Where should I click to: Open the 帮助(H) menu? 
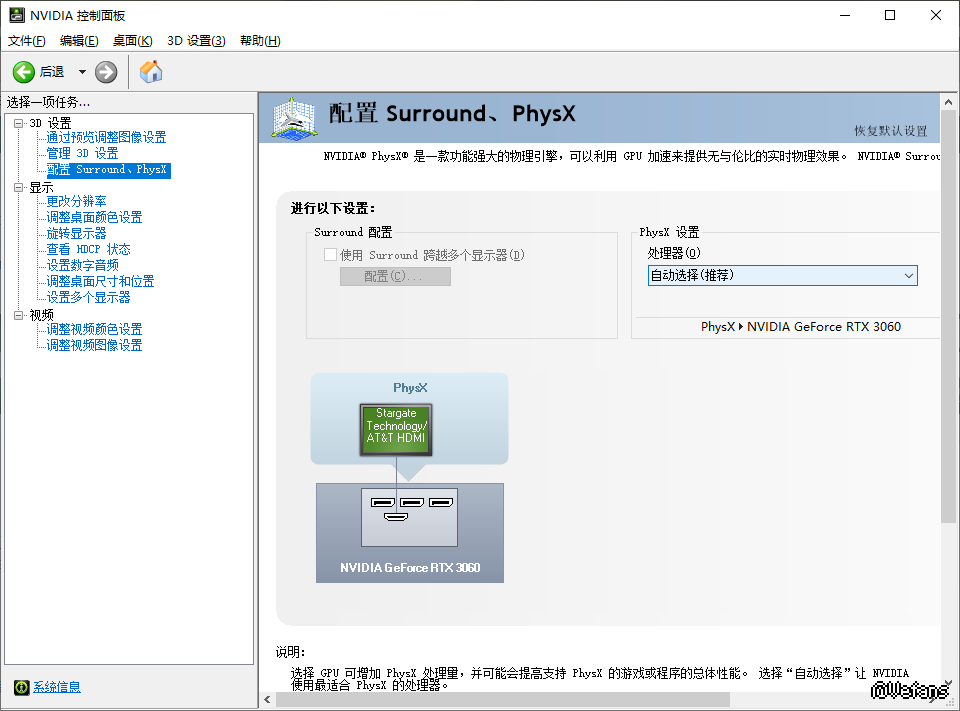pyautogui.click(x=260, y=40)
